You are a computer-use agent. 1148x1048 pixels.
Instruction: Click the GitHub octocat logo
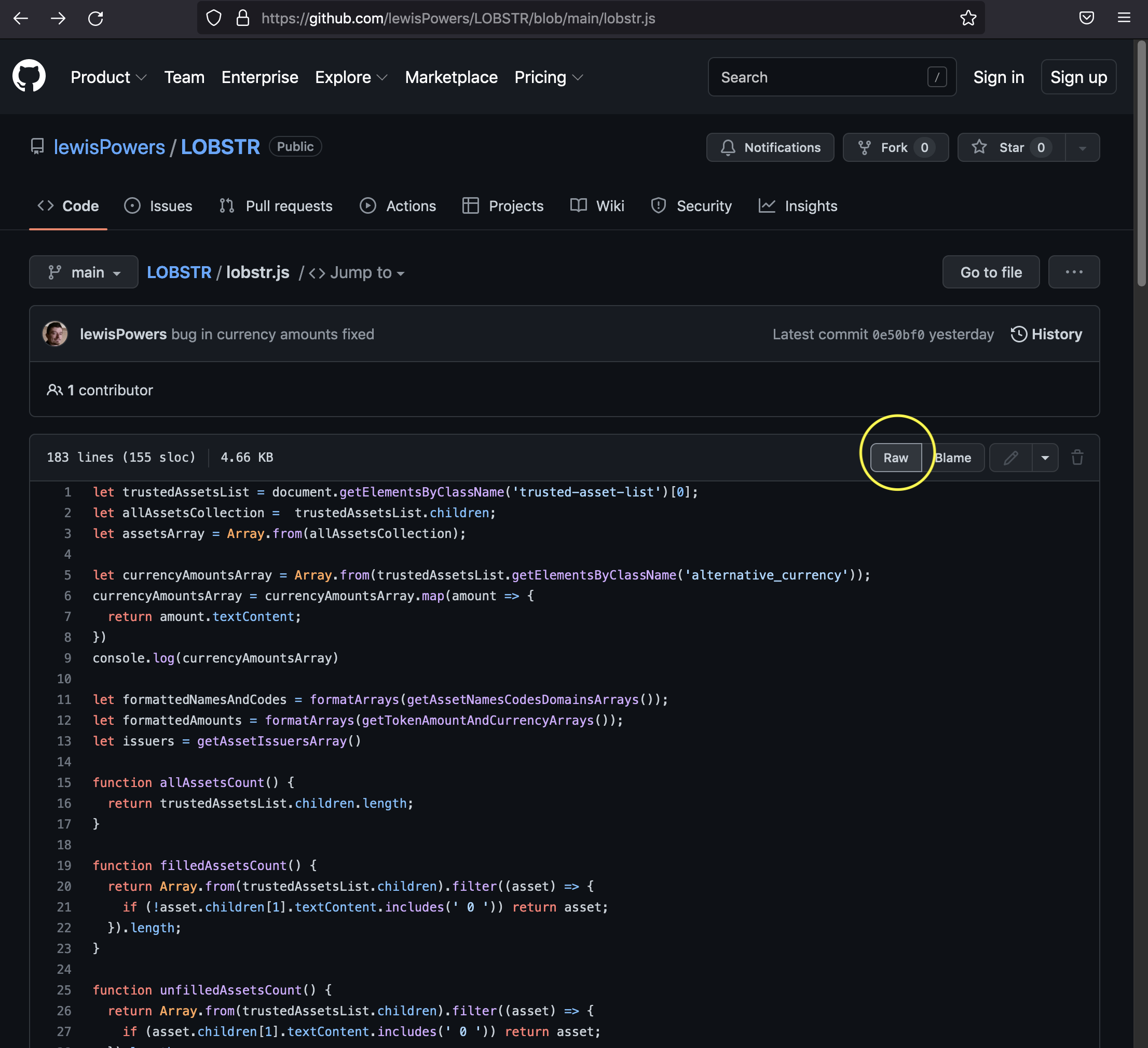point(29,76)
